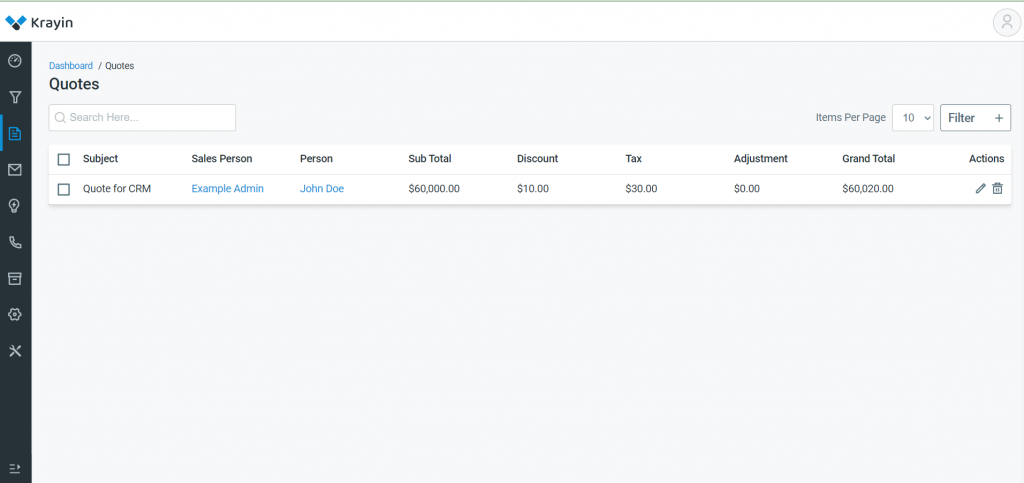This screenshot has width=1024, height=483.
Task: Click the $0.00 adjustment value
Action: click(747, 189)
